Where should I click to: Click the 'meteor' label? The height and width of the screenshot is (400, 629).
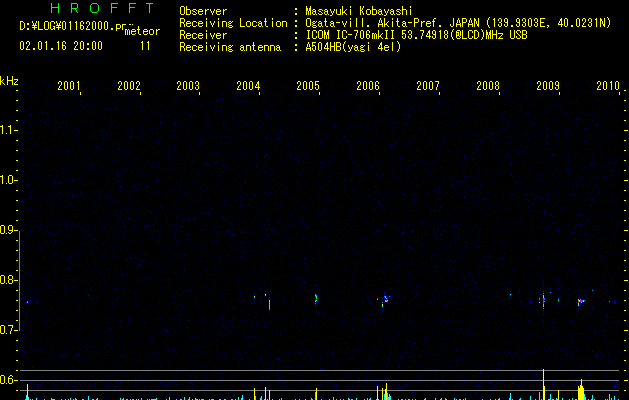[x=142, y=31]
